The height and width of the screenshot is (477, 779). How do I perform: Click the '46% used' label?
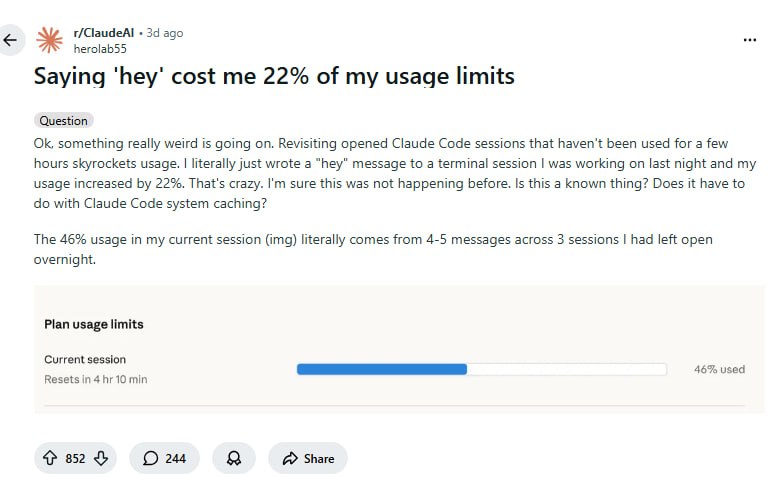pyautogui.click(x=719, y=369)
